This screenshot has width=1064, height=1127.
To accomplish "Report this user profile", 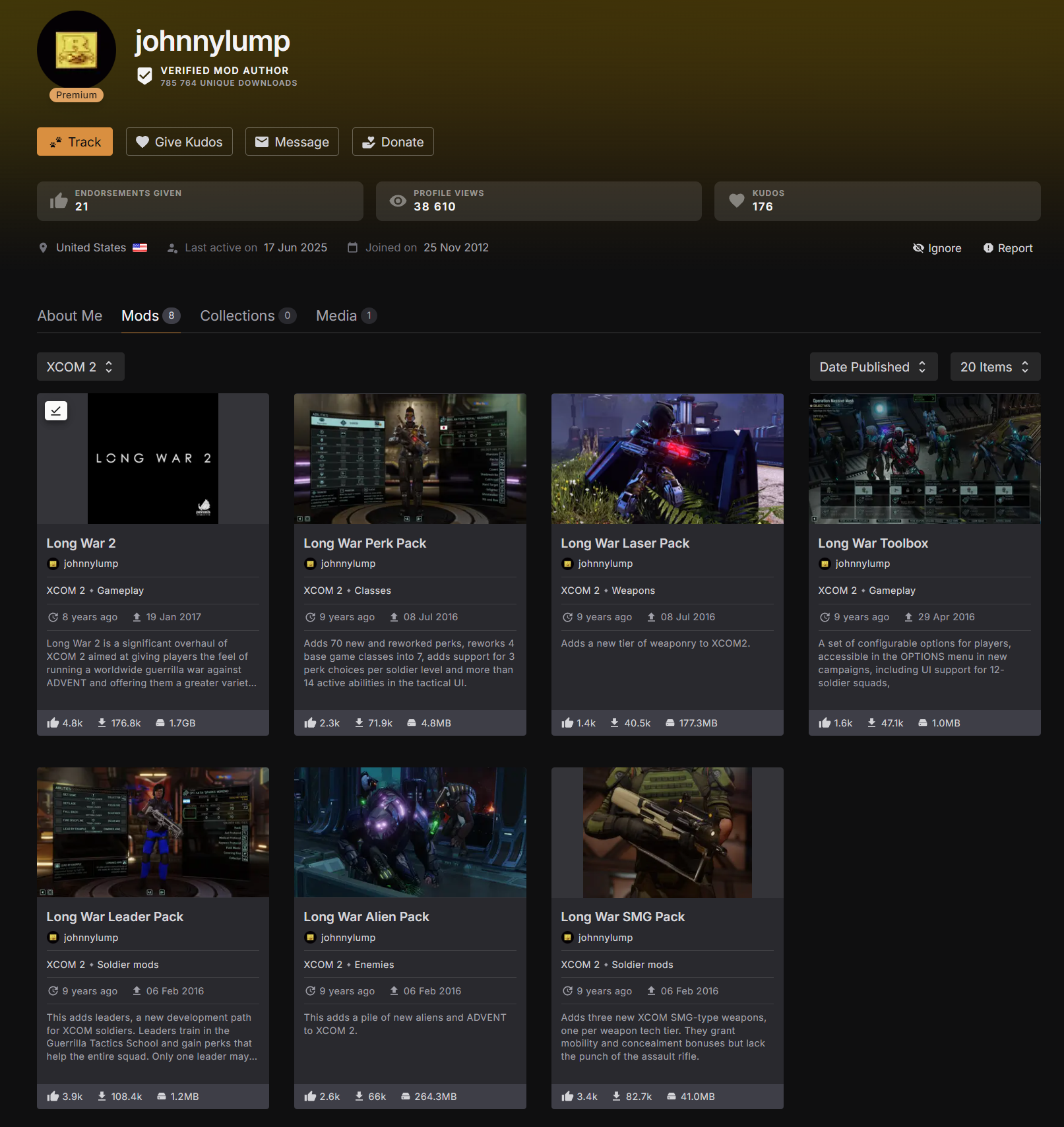I will click(x=1008, y=248).
